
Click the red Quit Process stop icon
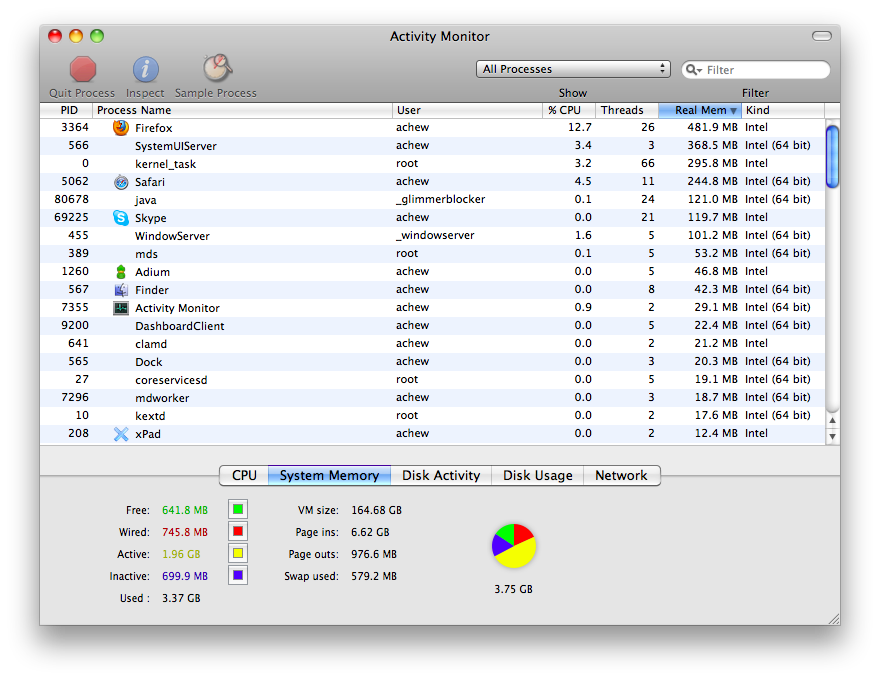coord(82,70)
